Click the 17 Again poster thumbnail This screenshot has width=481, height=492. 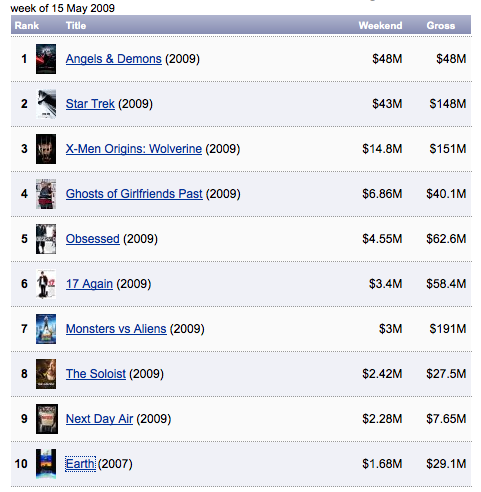click(x=46, y=284)
